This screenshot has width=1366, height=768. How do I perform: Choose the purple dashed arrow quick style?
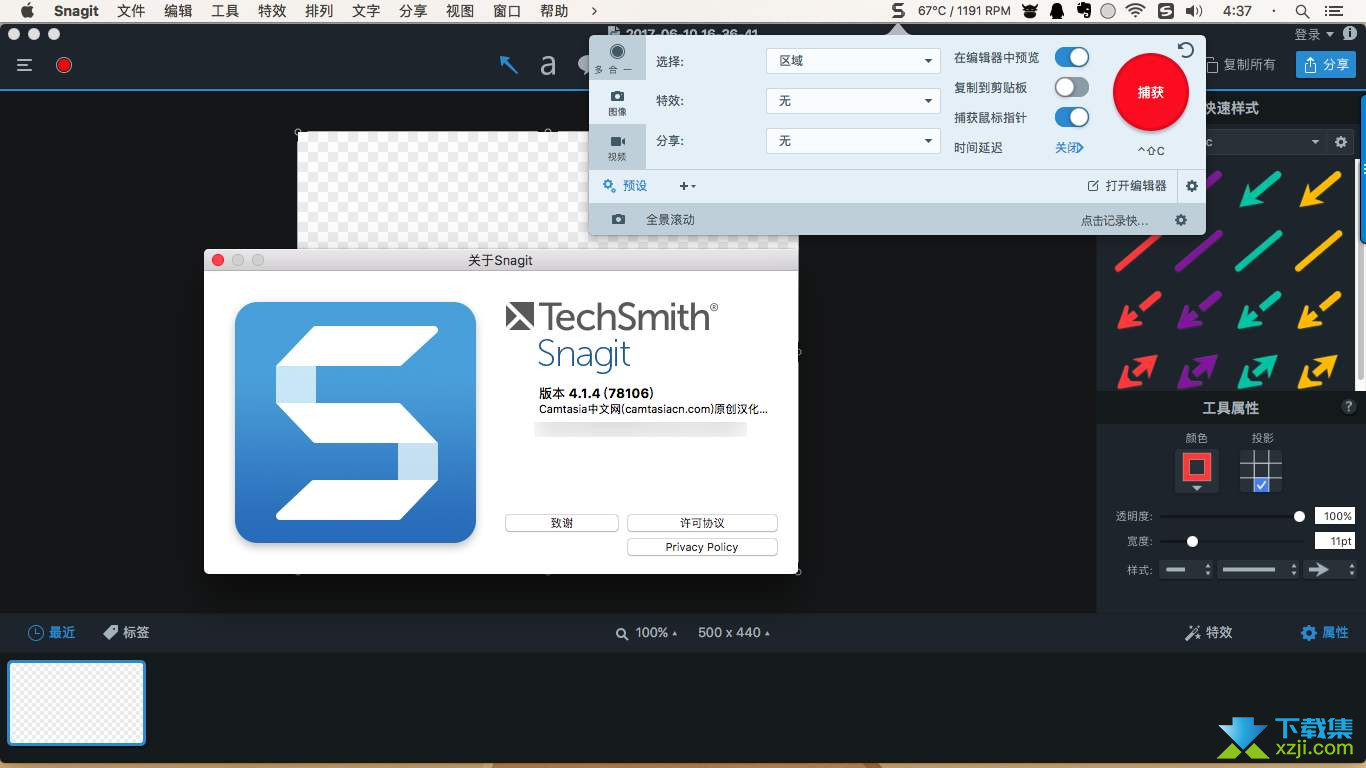coord(1199,310)
